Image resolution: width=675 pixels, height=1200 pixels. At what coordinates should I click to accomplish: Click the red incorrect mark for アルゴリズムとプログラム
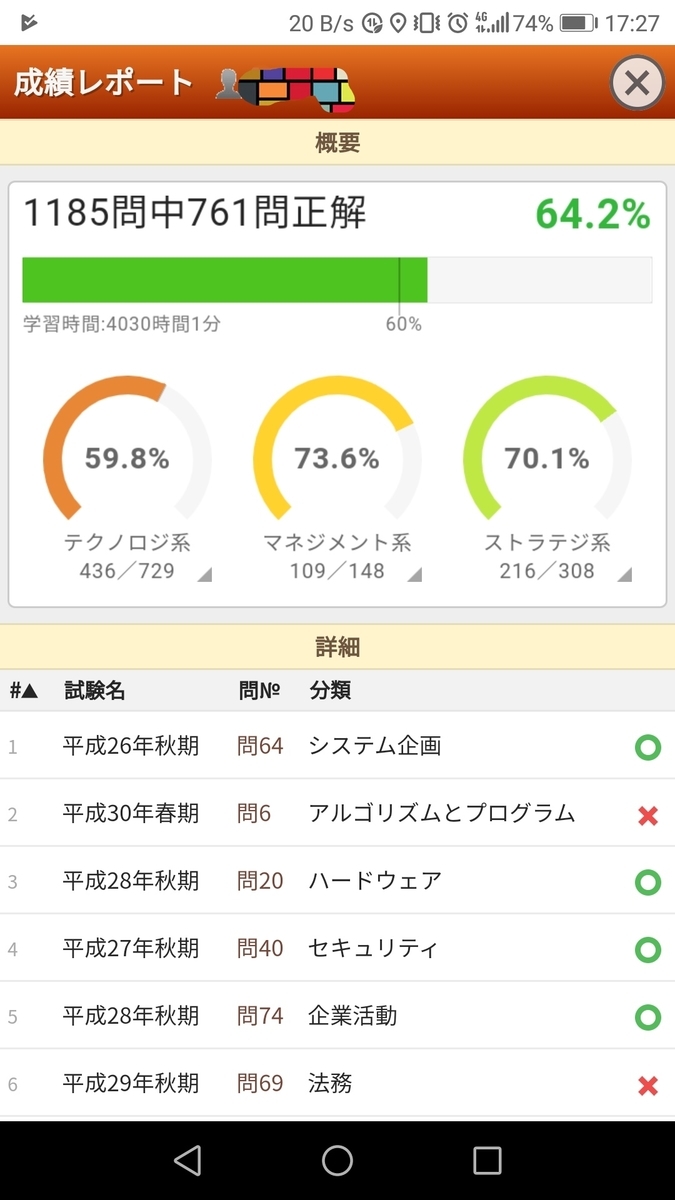click(648, 814)
